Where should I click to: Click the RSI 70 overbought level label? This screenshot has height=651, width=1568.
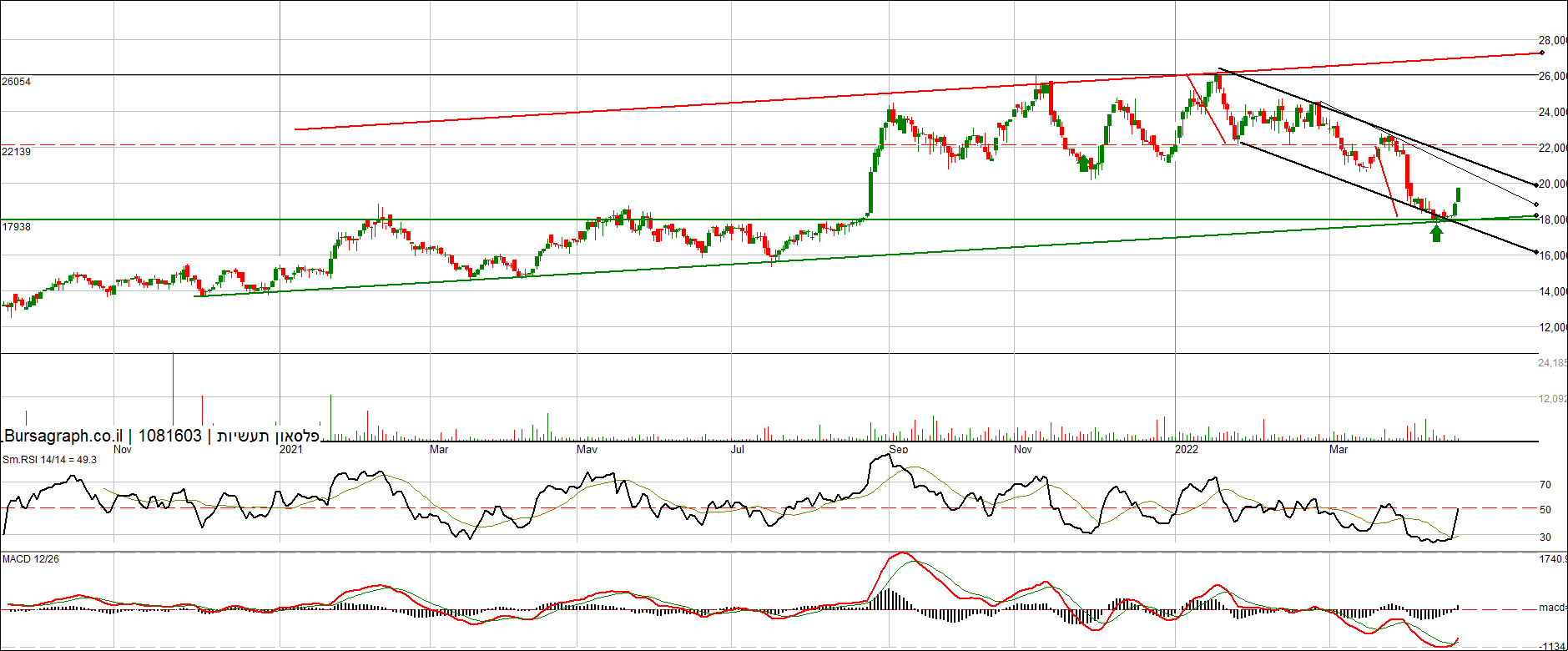coord(1545,485)
